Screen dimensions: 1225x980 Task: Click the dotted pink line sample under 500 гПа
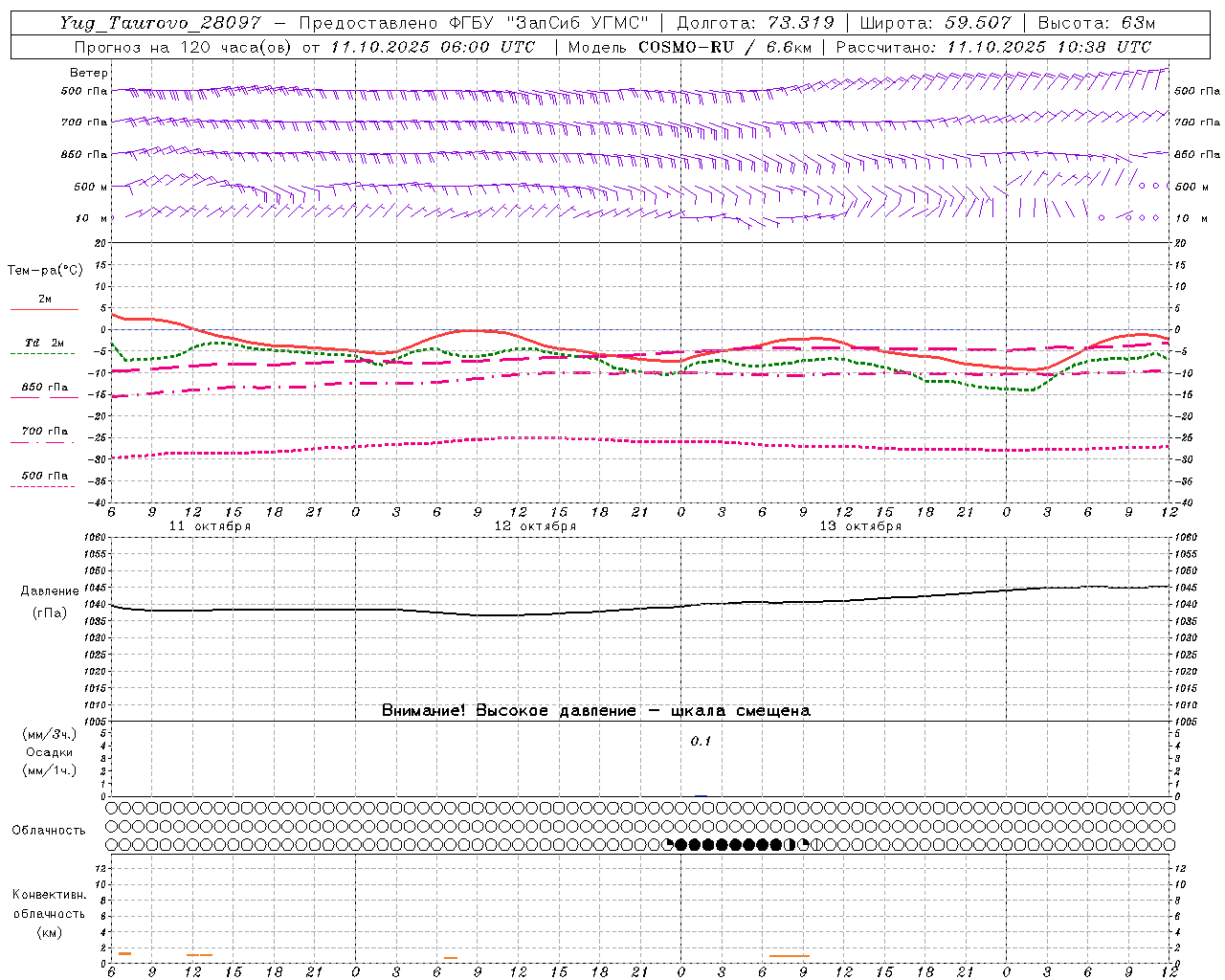[43, 487]
